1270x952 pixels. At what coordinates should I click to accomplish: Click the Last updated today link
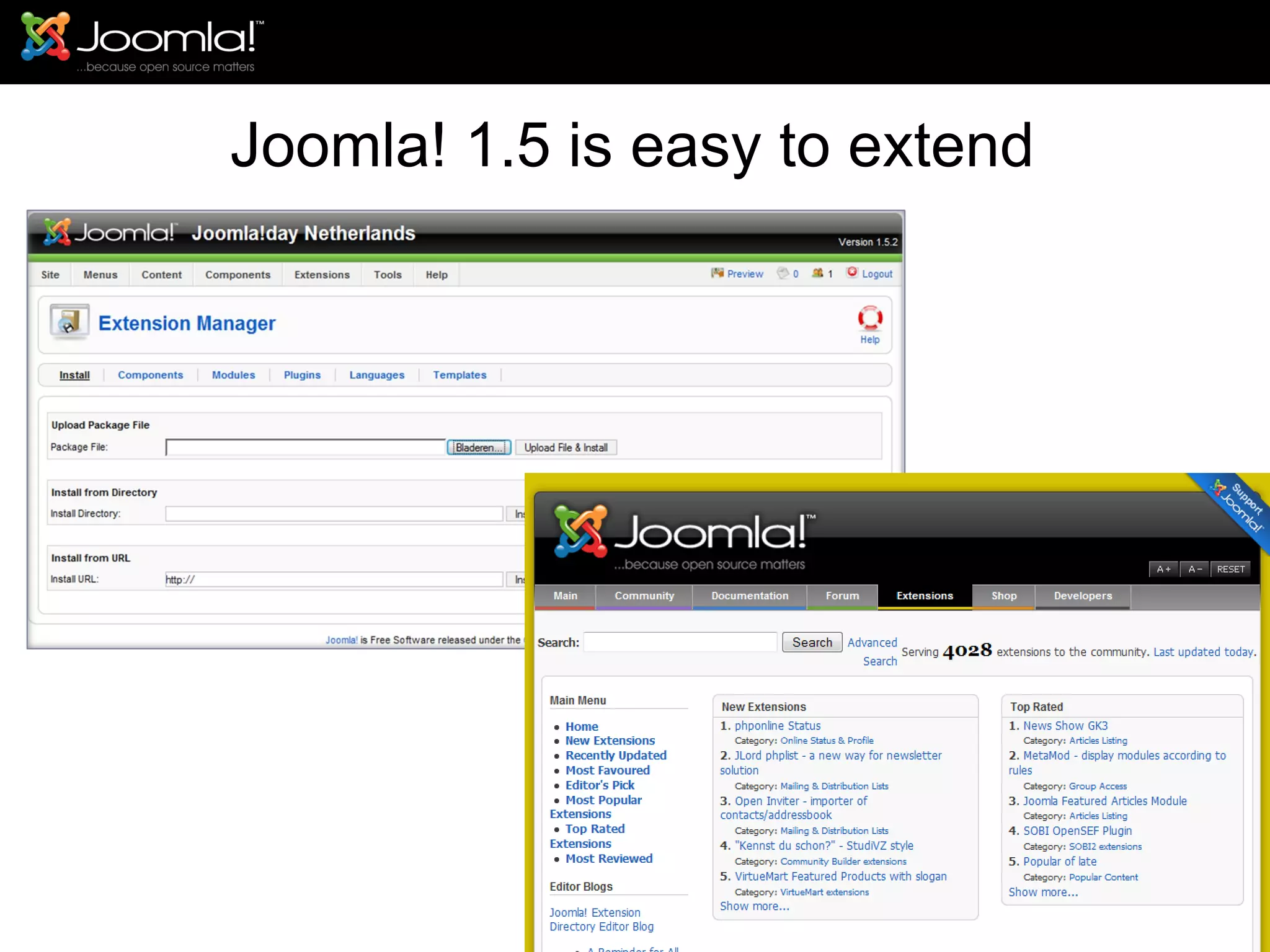click(1204, 652)
